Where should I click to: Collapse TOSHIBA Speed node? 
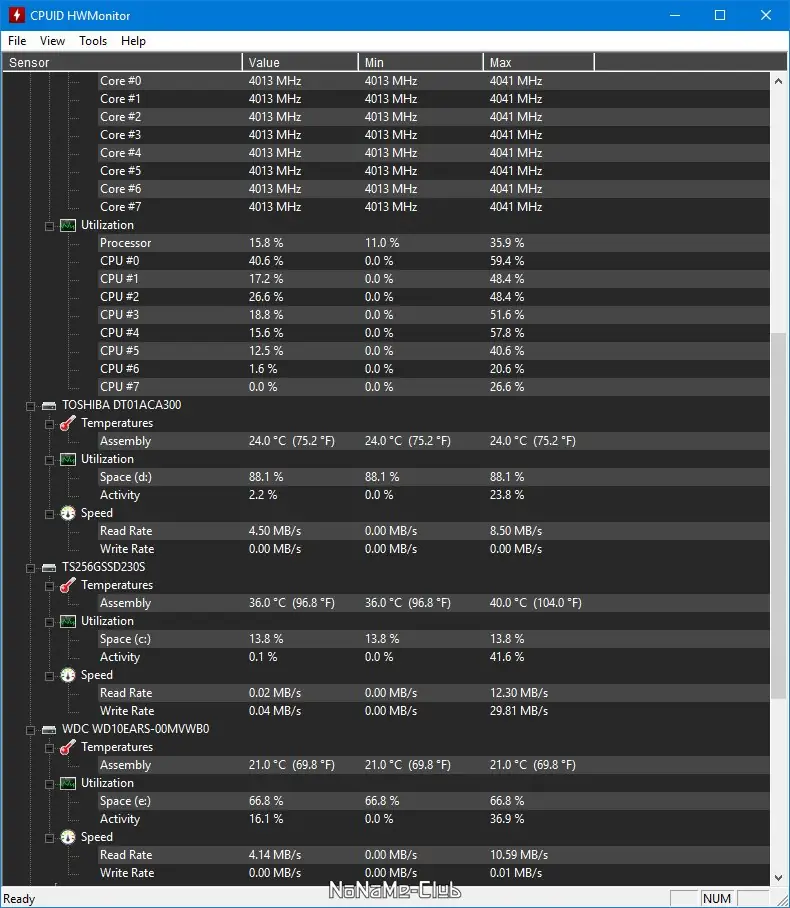tap(49, 514)
